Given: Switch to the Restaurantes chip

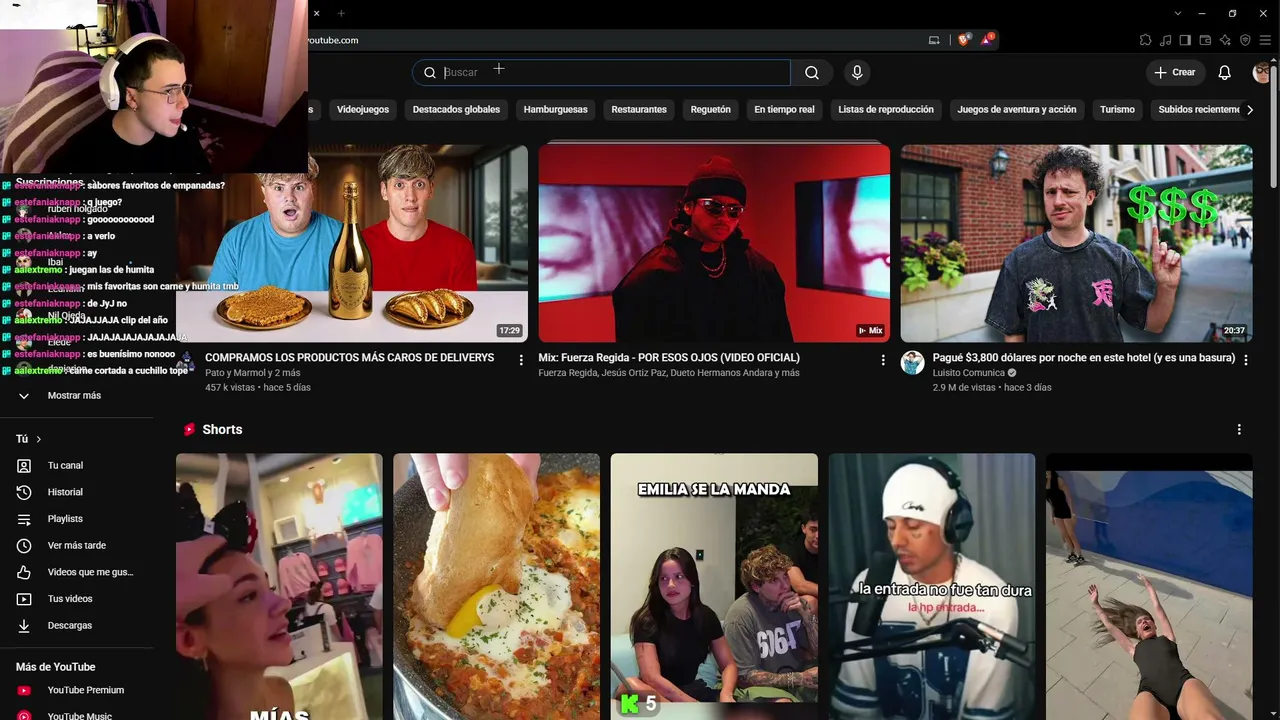Looking at the screenshot, I should tap(639, 110).
